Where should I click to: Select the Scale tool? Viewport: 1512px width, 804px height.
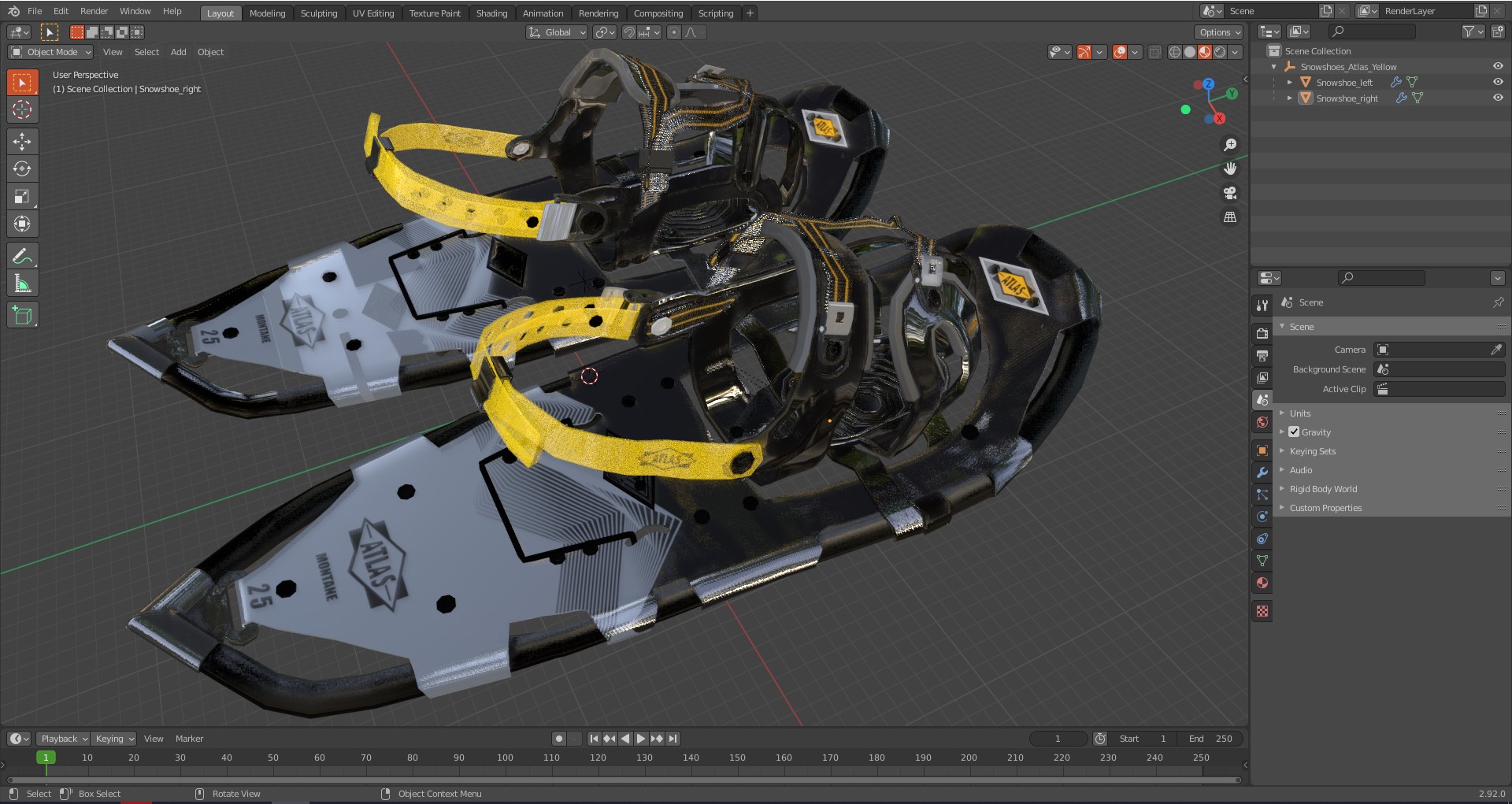point(22,196)
